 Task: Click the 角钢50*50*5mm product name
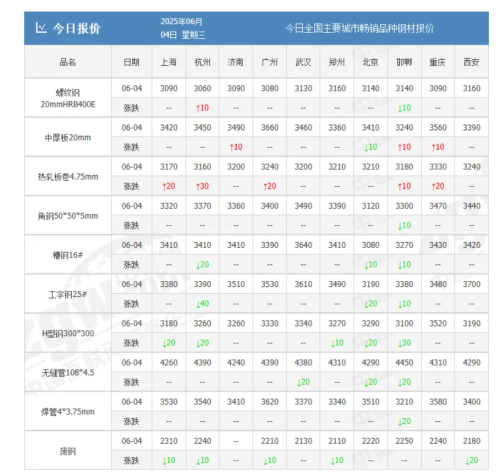[x=68, y=216]
